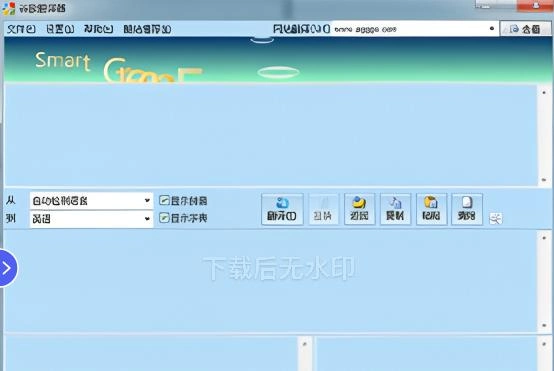
Task: Click the greyed-out toolbar button next to translate
Action: [323, 209]
